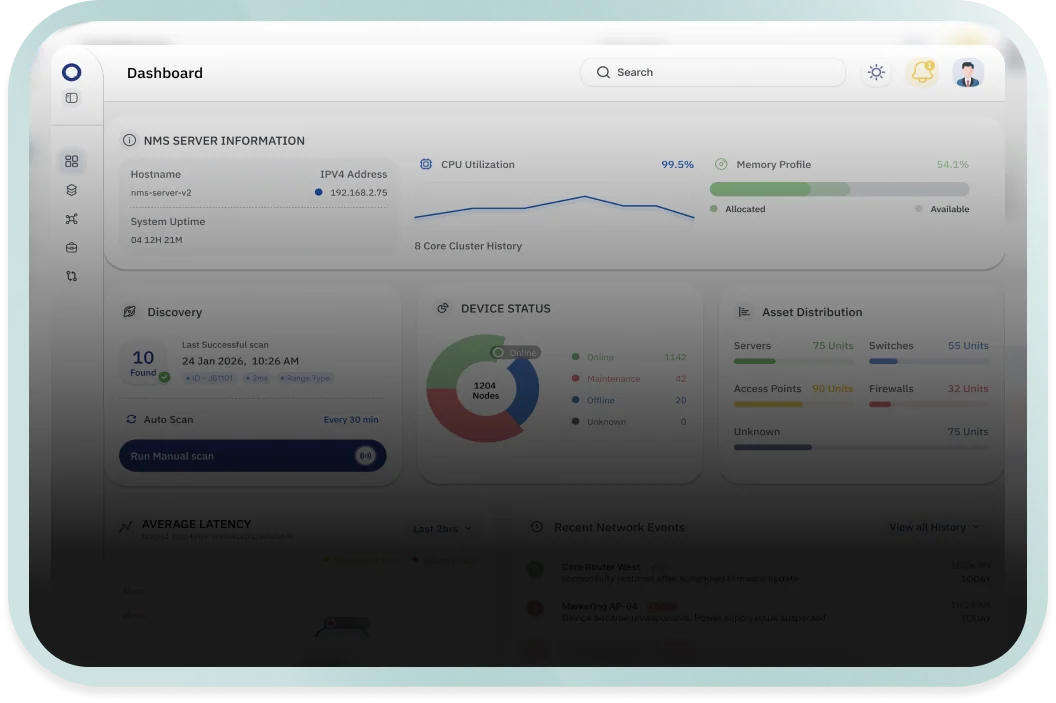Open the briefcase icon in the sidebar
The width and height of the screenshot is (1056, 703).
click(71, 248)
